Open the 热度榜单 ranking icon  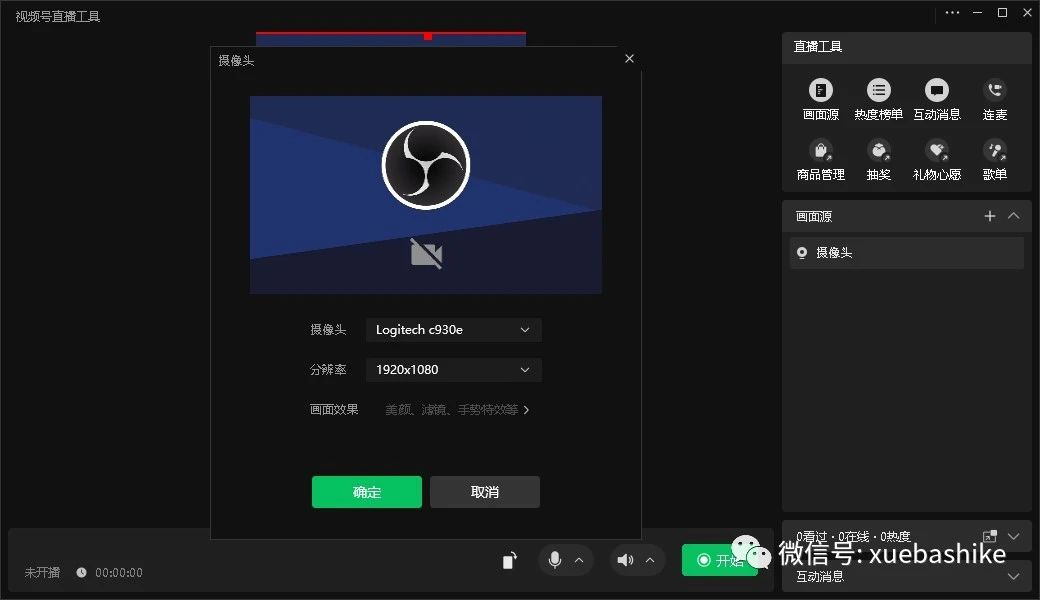pos(879,90)
